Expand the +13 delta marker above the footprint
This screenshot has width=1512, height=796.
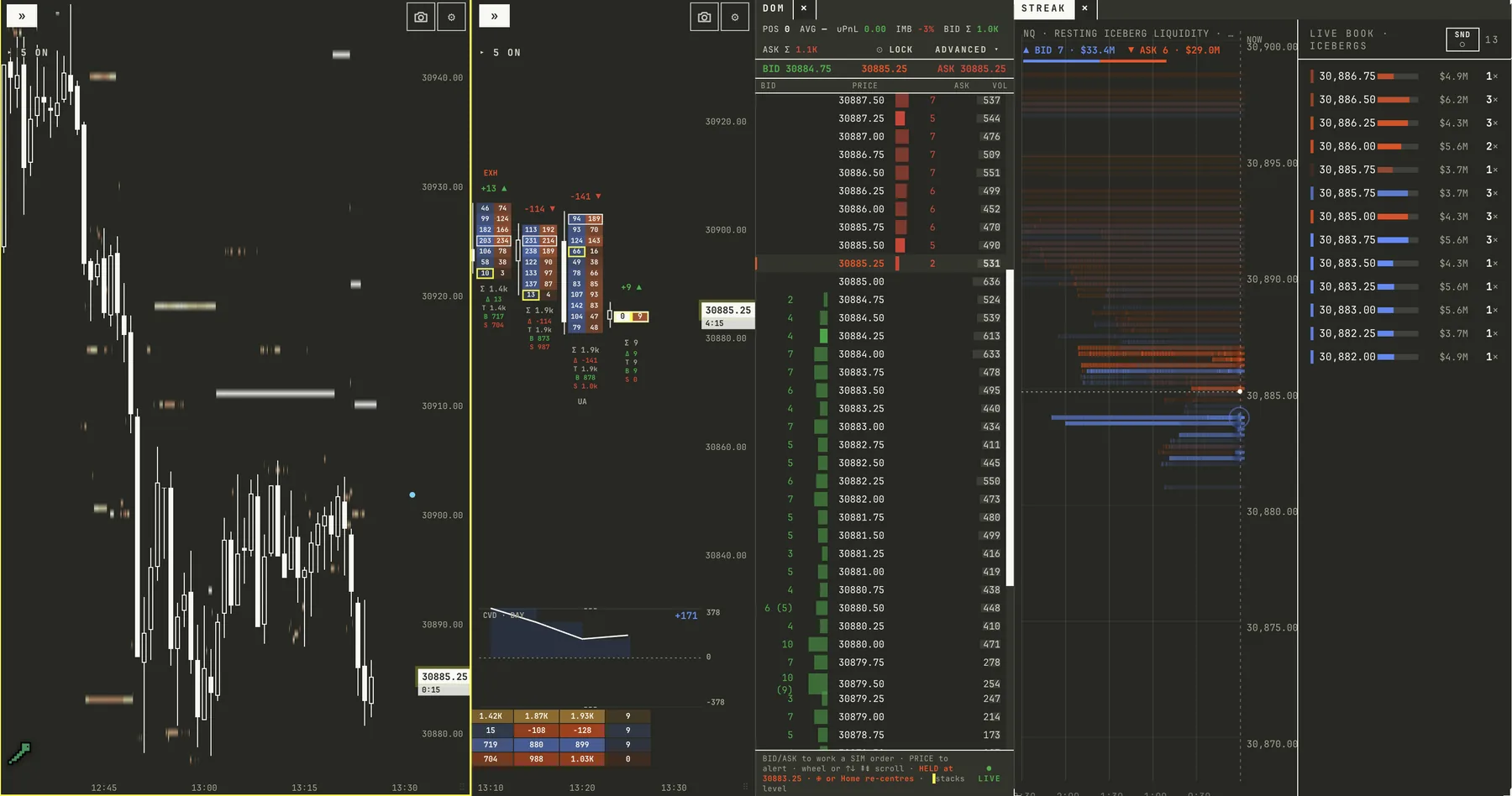click(x=494, y=189)
